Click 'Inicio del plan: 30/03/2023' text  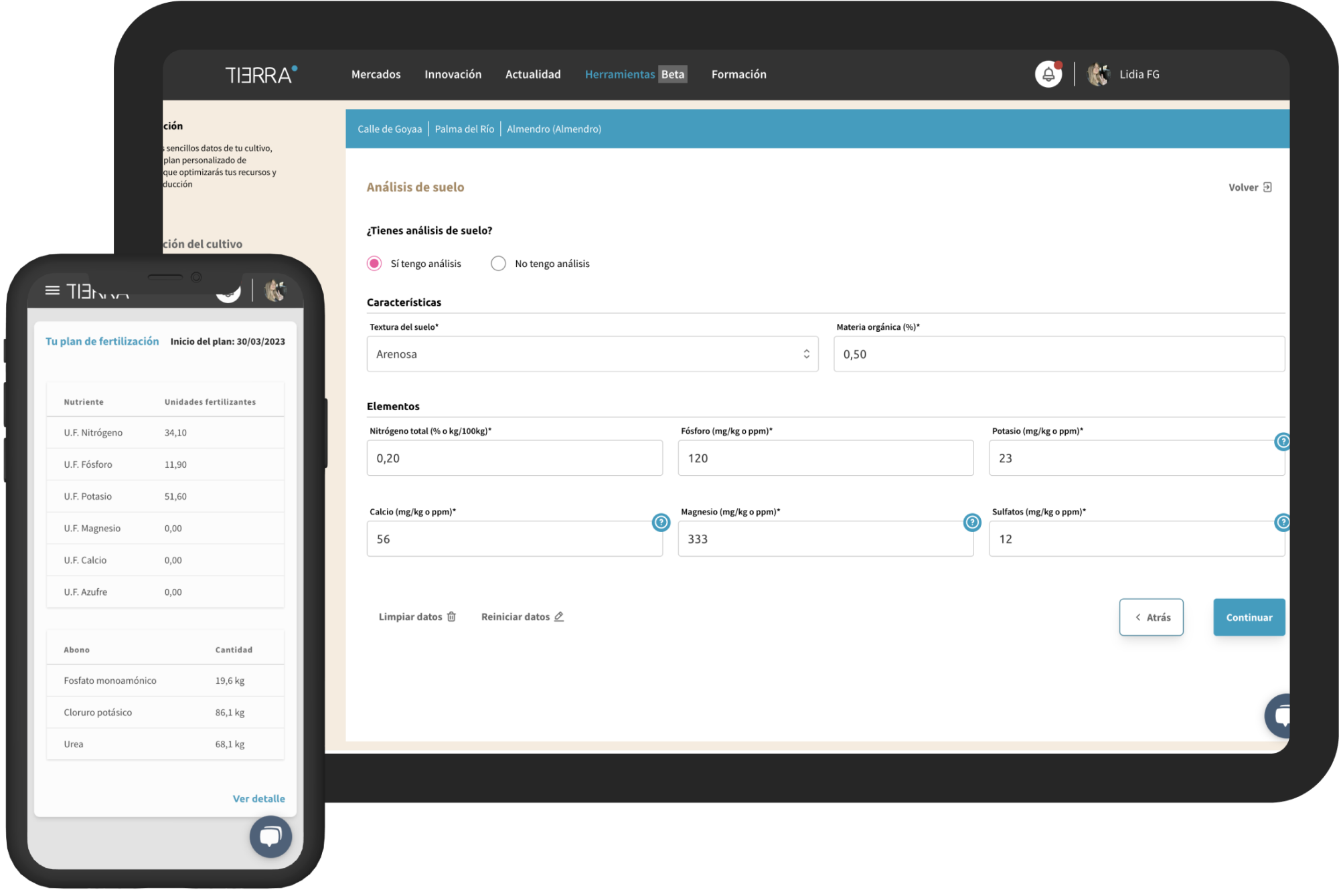[228, 342]
